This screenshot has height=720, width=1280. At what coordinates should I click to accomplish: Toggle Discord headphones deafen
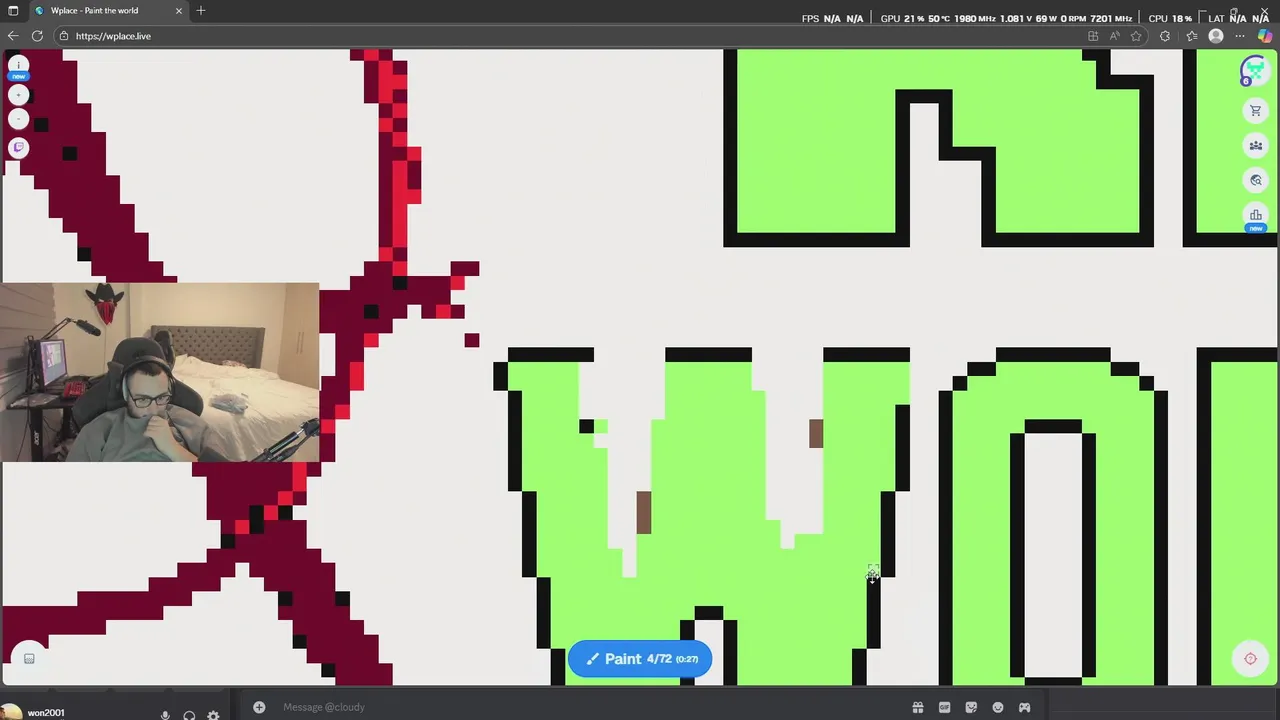[189, 714]
